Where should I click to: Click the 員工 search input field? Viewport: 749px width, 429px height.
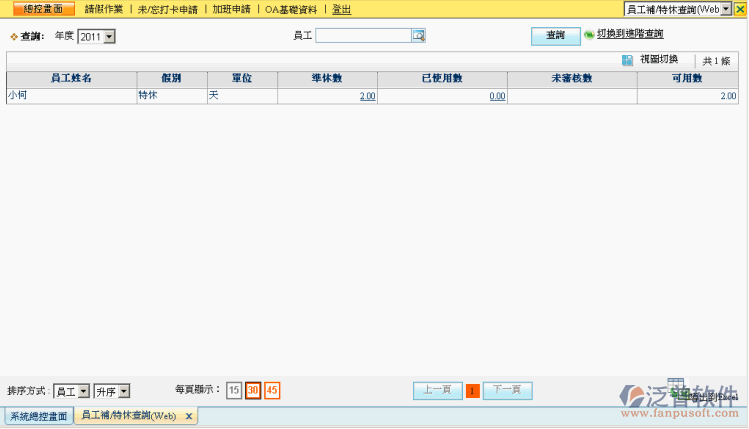tap(363, 35)
